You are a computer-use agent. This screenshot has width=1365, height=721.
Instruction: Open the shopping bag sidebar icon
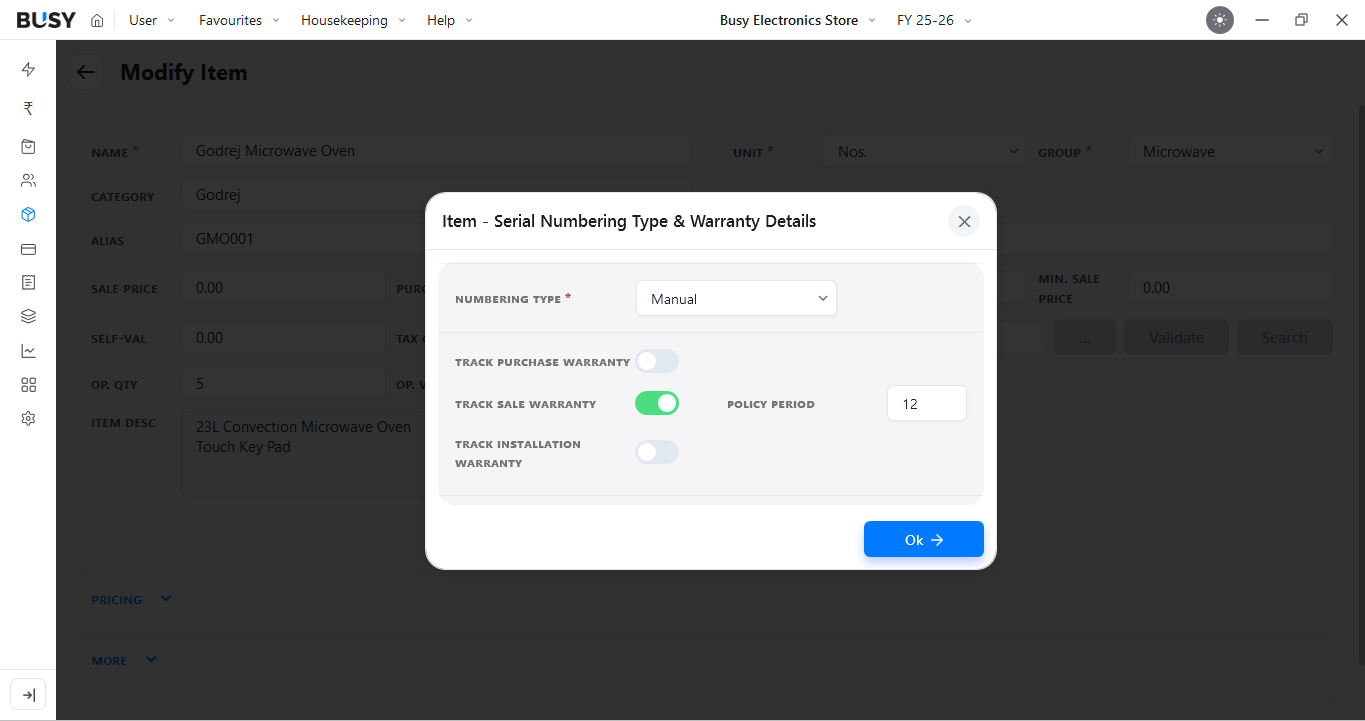pos(28,146)
